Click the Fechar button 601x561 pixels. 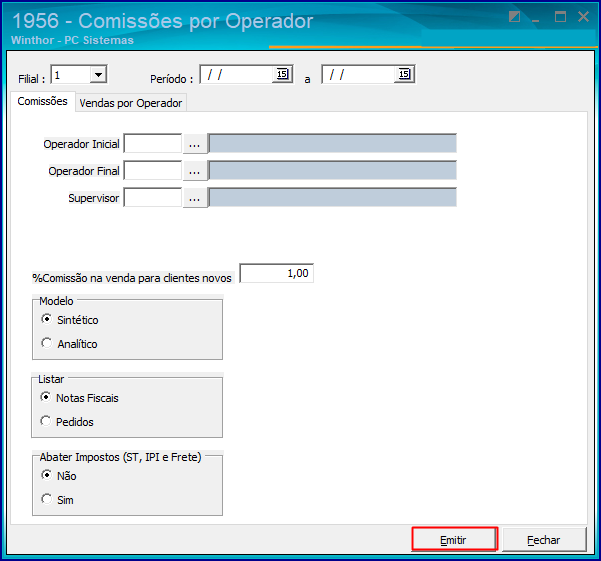[x=544, y=540]
